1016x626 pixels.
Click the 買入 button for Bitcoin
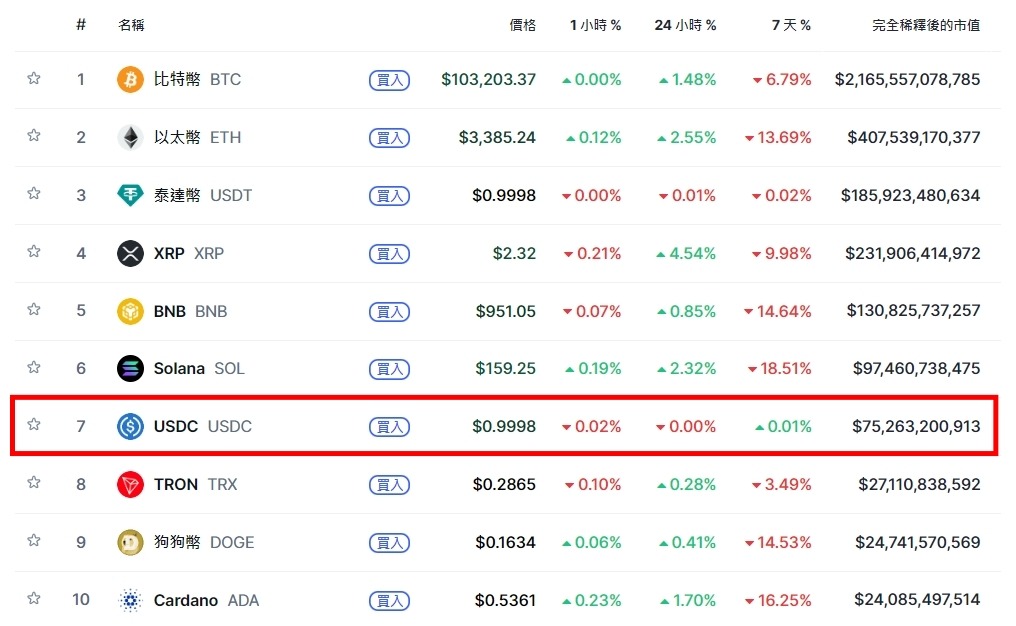click(389, 80)
